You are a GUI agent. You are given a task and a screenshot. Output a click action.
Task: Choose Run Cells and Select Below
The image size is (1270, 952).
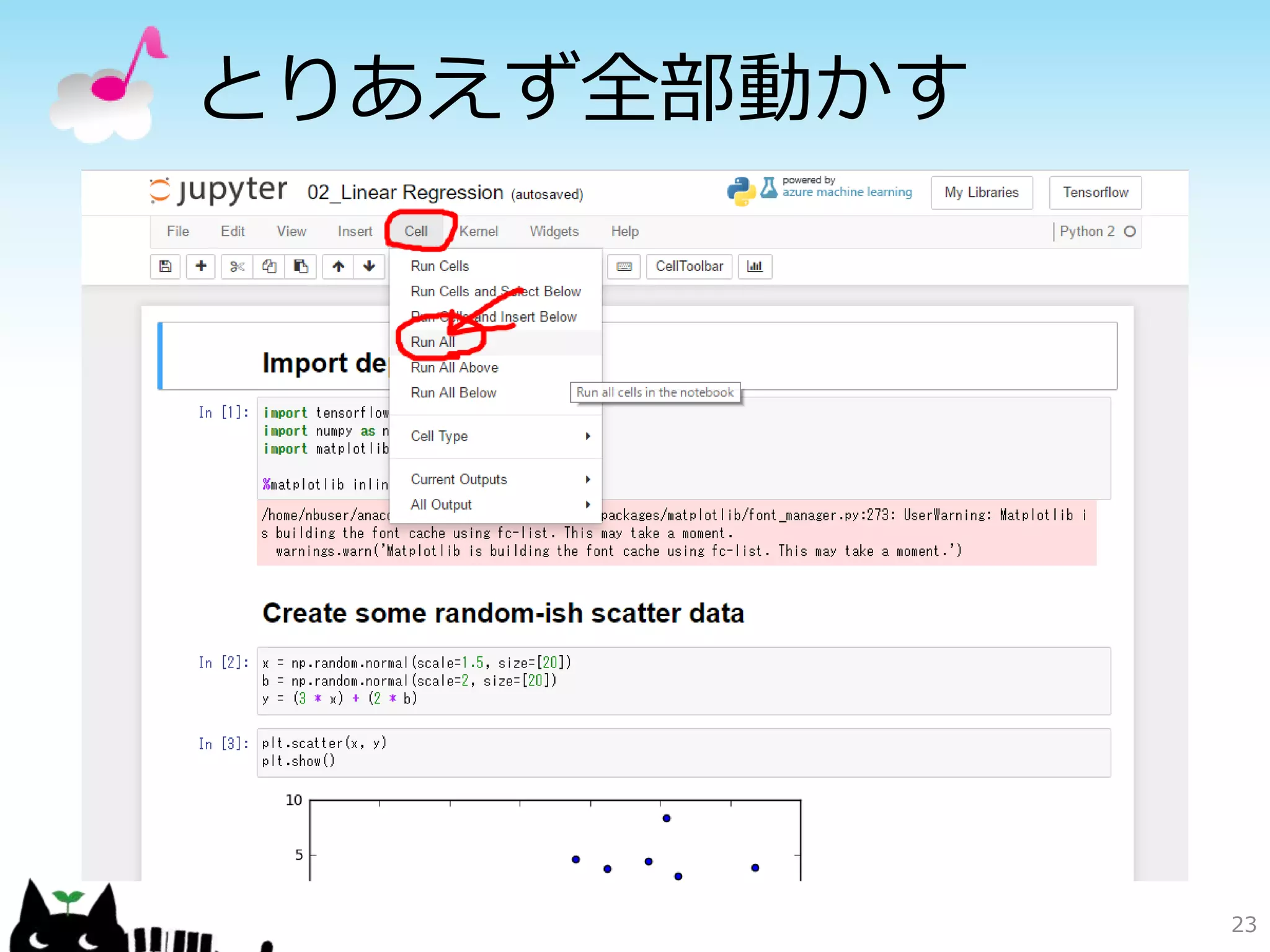coord(495,291)
